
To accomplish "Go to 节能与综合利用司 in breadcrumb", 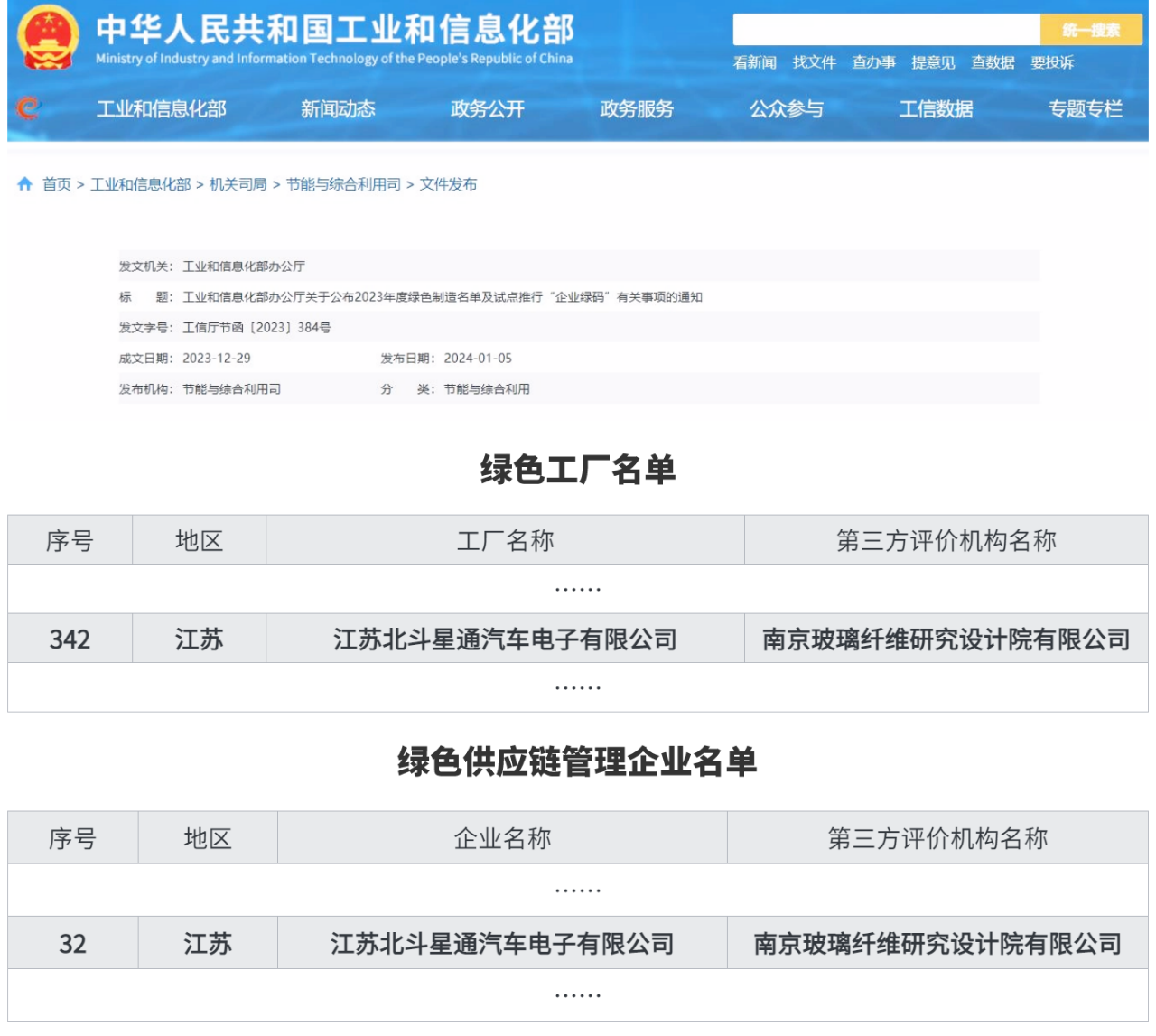I will (343, 184).
